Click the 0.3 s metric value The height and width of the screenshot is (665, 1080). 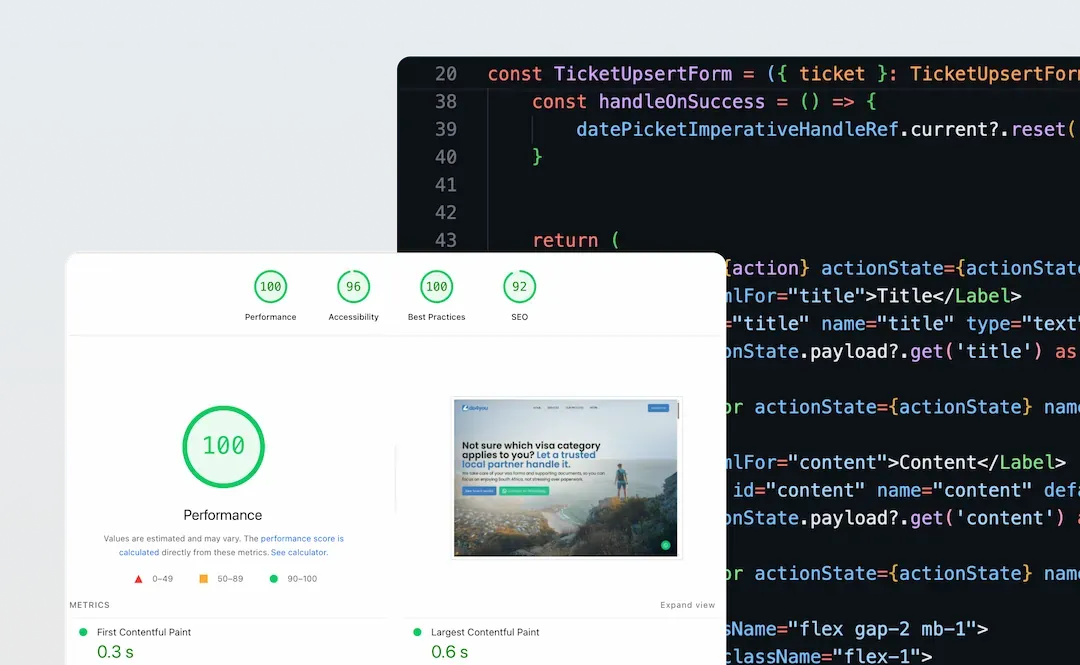[x=115, y=652]
